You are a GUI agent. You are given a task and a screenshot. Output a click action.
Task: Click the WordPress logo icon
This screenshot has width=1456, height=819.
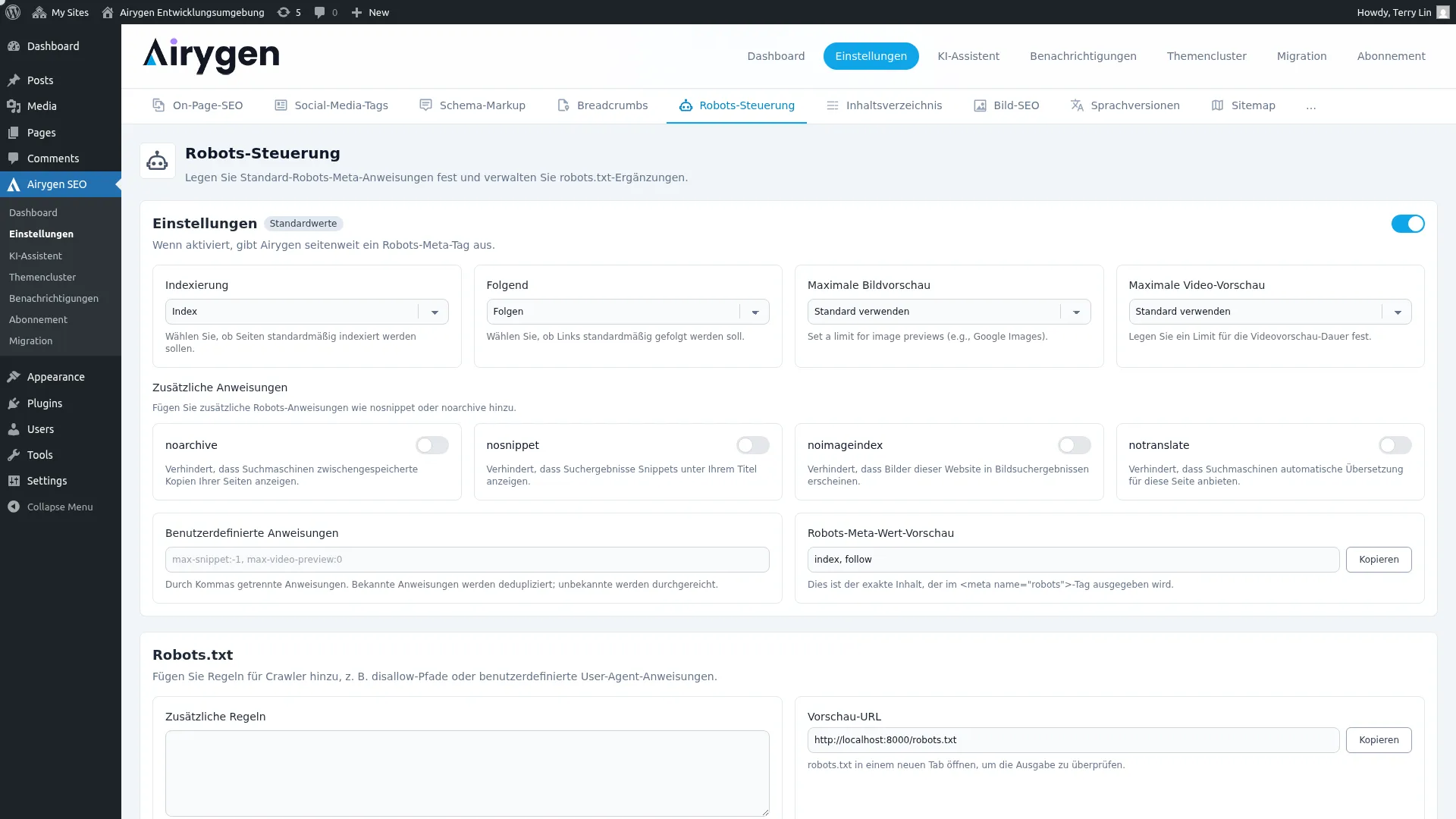pyautogui.click(x=13, y=12)
